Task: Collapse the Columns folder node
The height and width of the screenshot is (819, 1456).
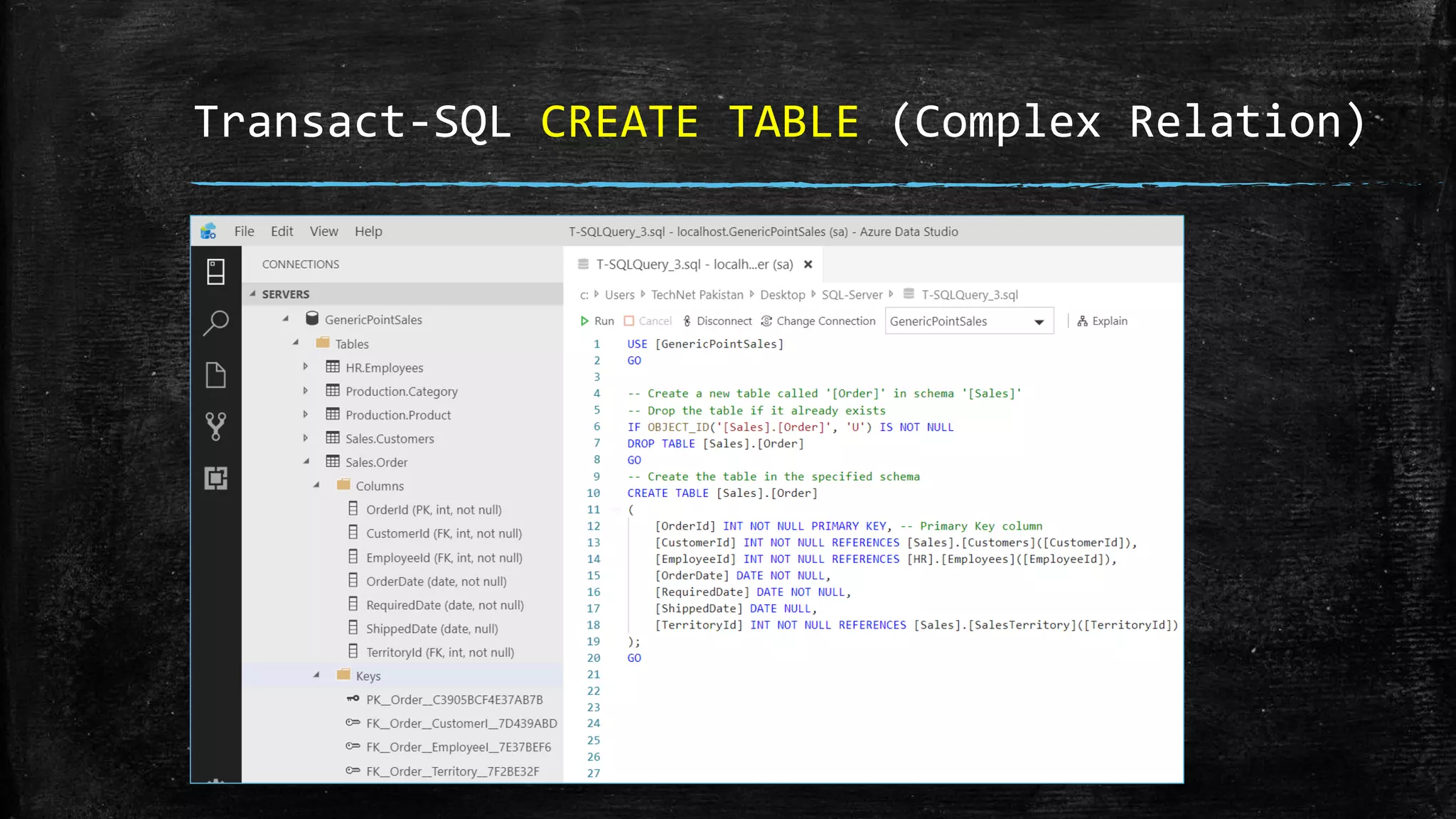Action: click(317, 486)
